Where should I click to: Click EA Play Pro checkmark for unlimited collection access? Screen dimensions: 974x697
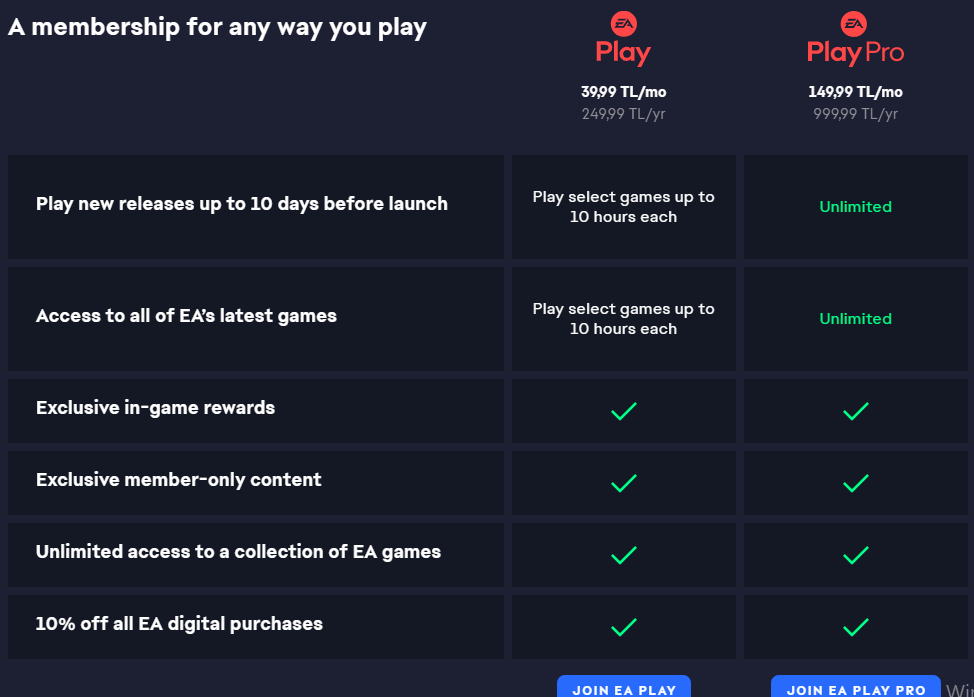(856, 555)
